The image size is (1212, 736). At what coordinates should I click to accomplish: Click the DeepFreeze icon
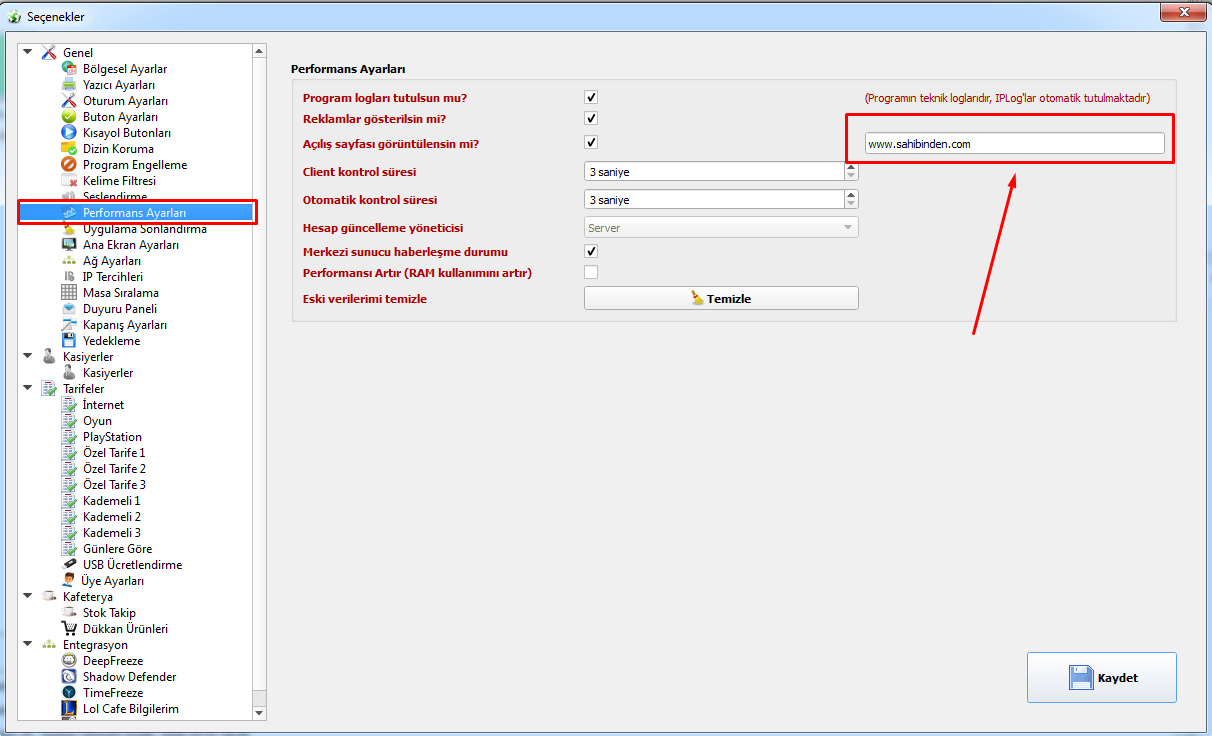pos(69,661)
